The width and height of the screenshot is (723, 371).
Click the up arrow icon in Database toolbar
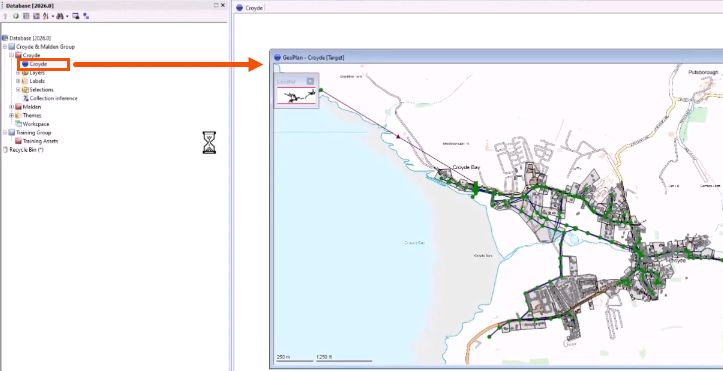[x=5, y=16]
